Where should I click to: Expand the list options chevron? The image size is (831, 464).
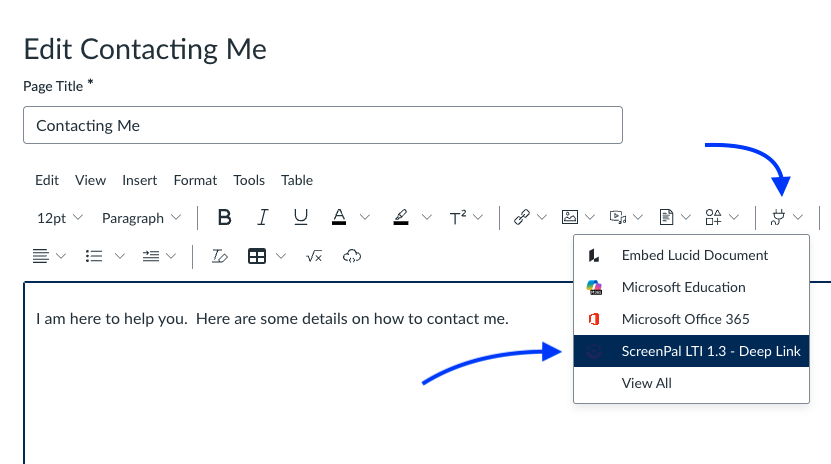pos(120,256)
